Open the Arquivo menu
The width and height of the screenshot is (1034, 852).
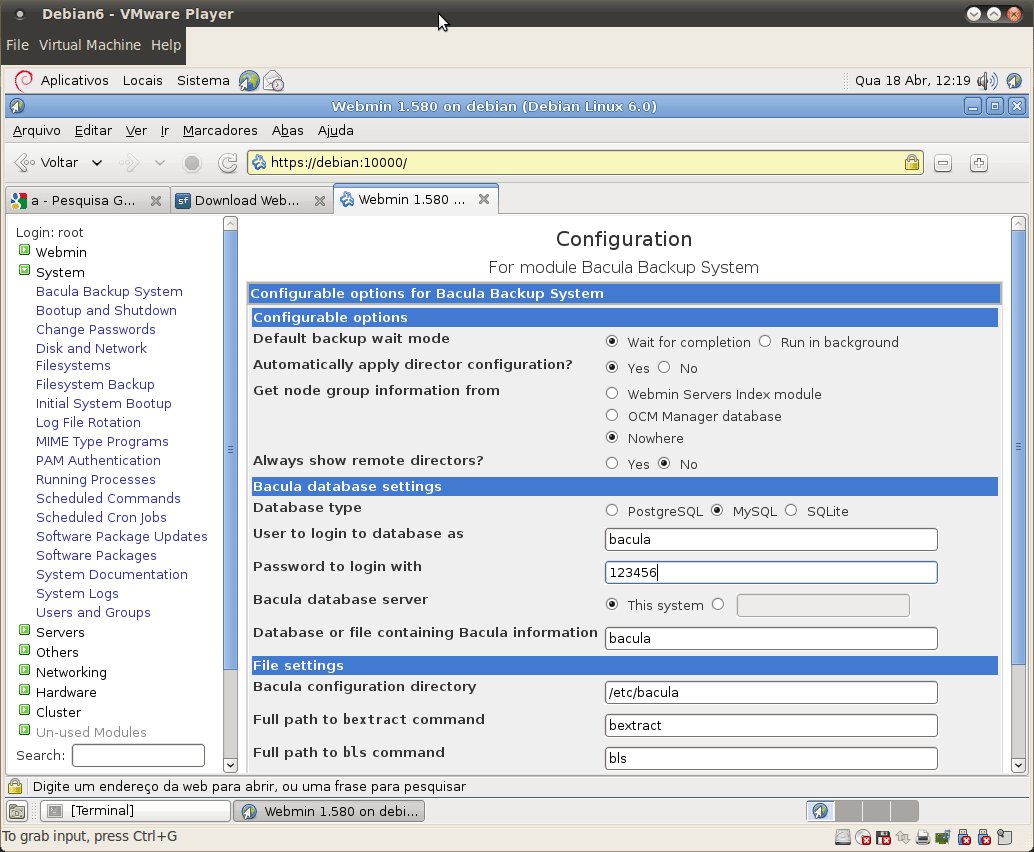[x=36, y=131]
